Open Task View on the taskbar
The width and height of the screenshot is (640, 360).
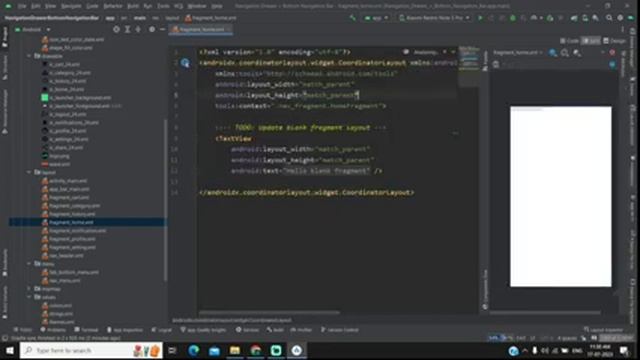pyautogui.click(x=172, y=351)
